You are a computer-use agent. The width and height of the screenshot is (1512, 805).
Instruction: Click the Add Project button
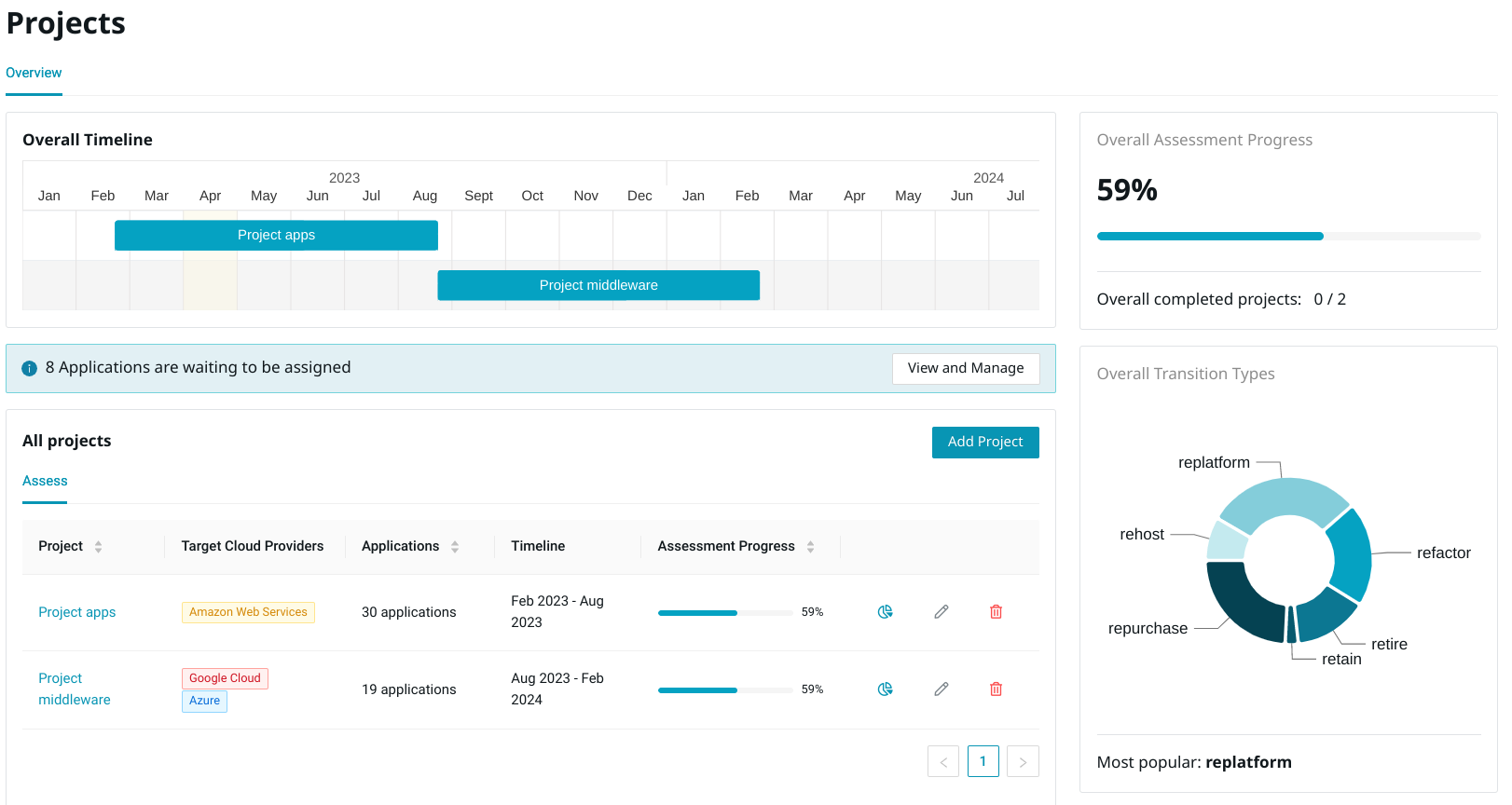pyautogui.click(x=985, y=442)
